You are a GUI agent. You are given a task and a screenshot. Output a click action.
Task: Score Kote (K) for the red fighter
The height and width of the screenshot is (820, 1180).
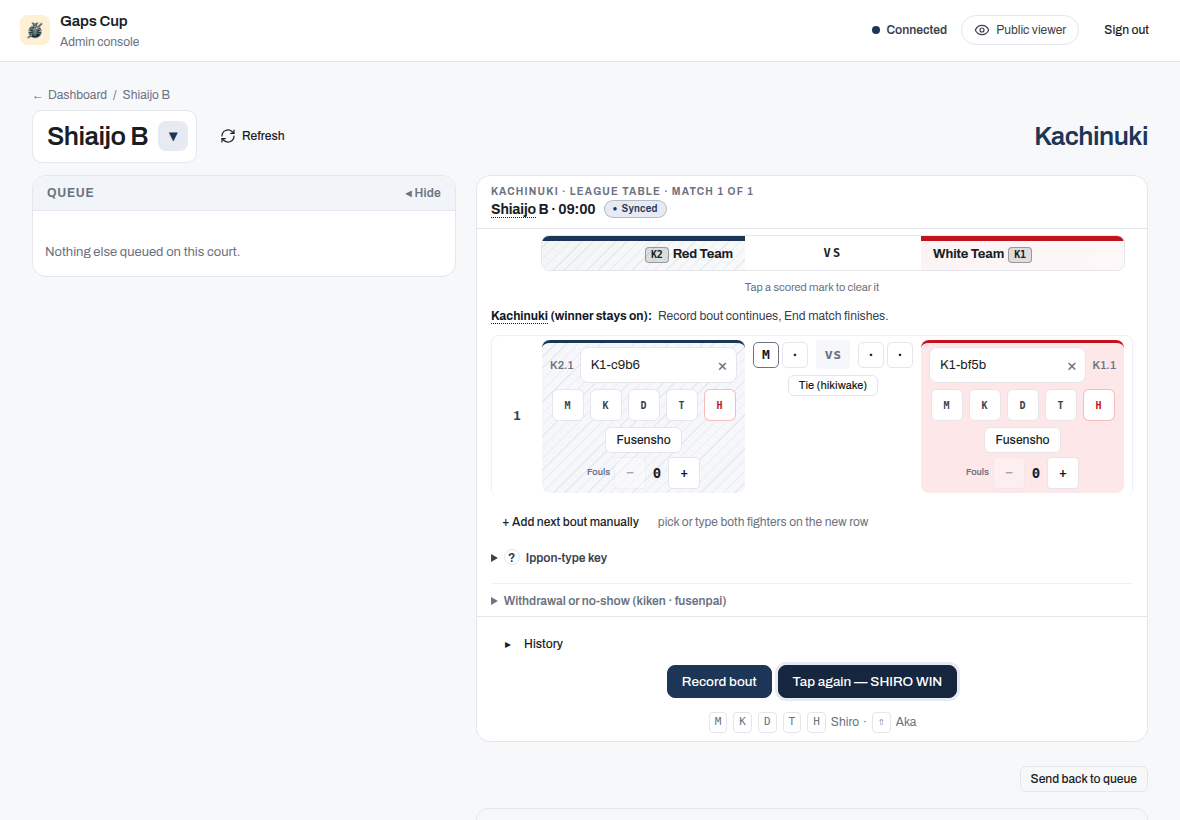pyautogui.click(x=605, y=405)
